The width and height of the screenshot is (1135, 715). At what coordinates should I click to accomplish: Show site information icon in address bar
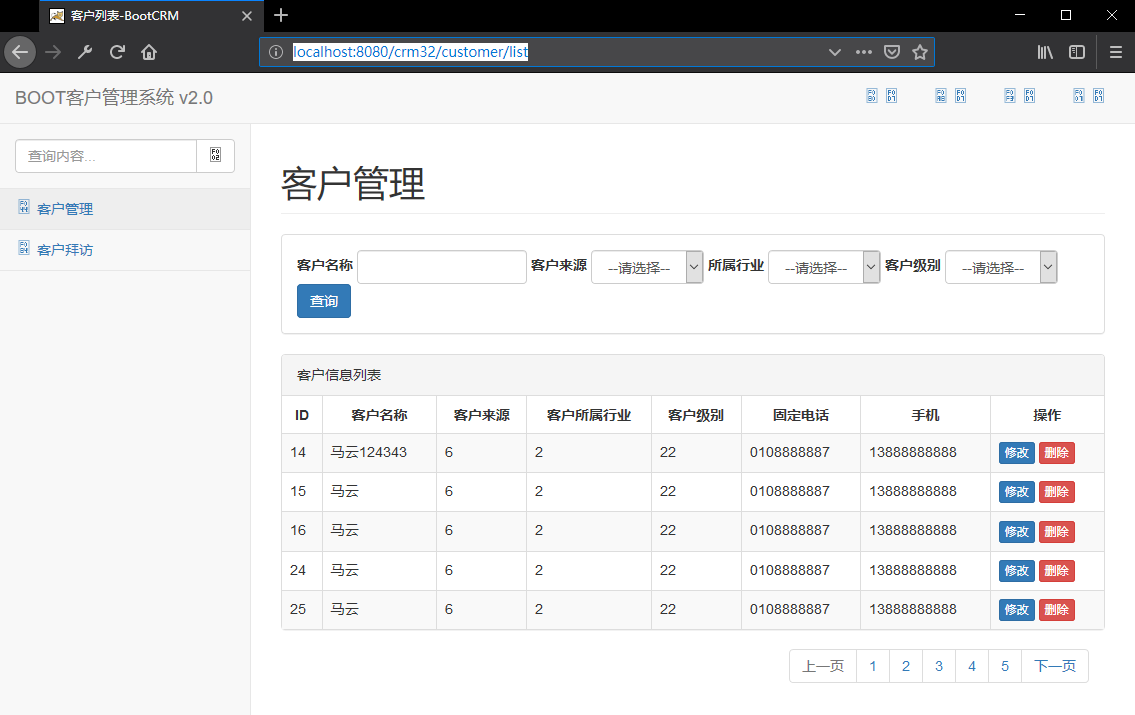point(276,52)
